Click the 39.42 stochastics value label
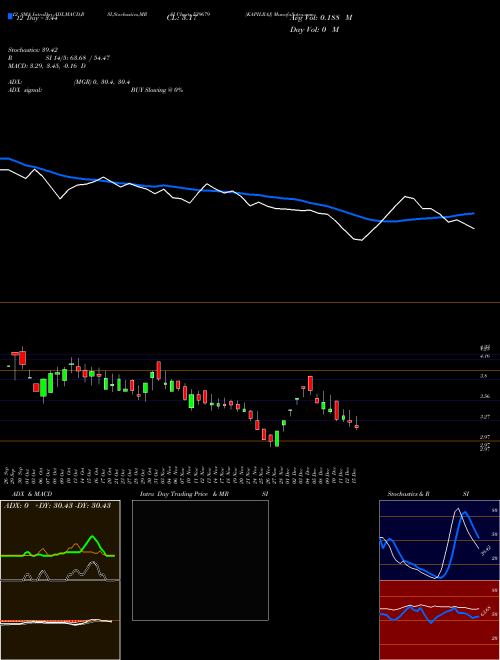Image resolution: width=500 pixels, height=660 pixels. coord(486,550)
